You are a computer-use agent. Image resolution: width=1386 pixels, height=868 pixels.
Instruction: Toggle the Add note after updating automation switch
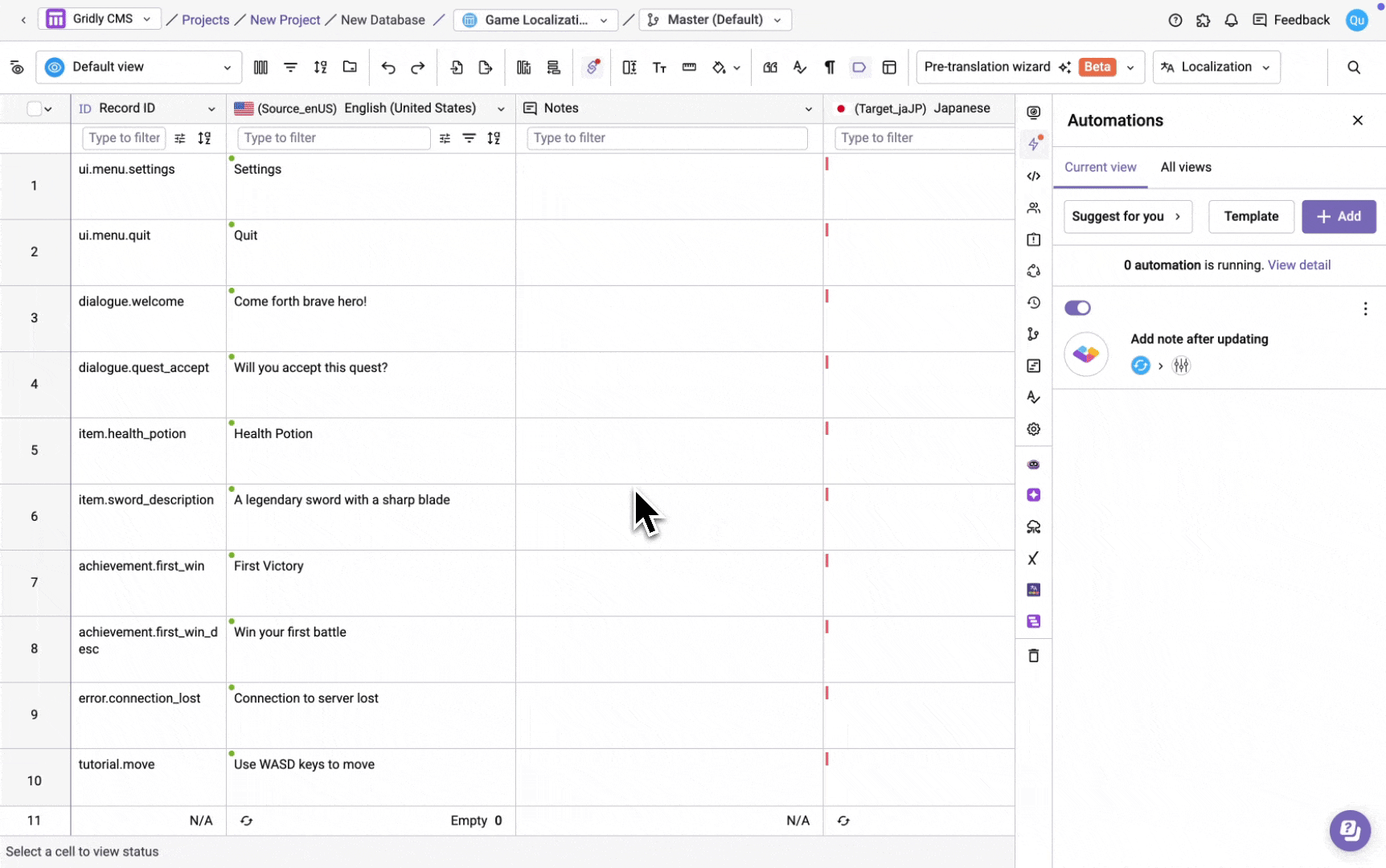1077,308
